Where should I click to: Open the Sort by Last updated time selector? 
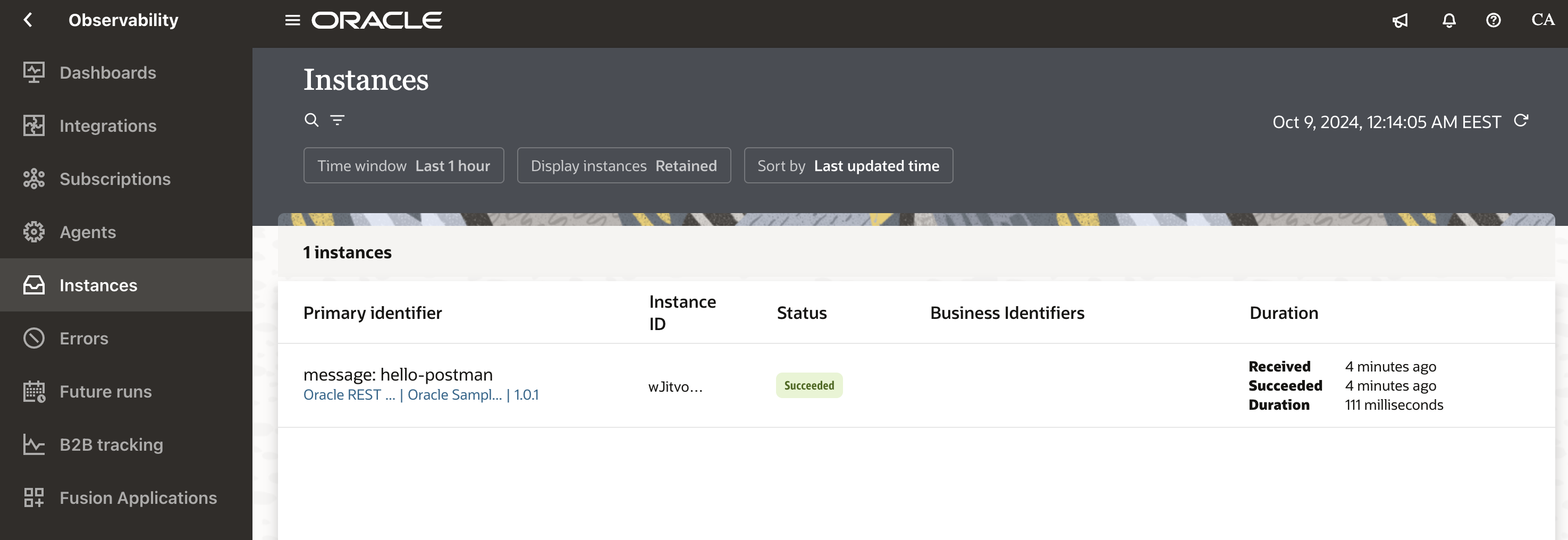point(848,166)
